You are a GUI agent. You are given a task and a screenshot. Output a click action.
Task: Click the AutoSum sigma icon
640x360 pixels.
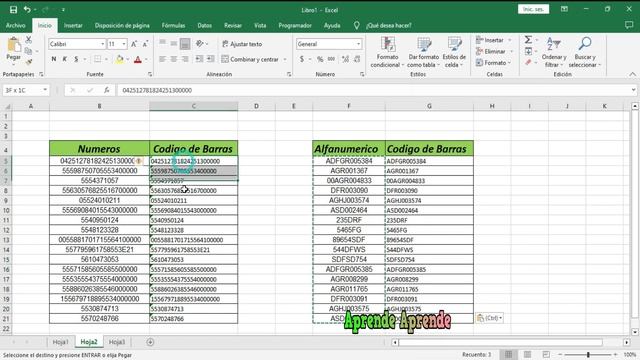528,40
